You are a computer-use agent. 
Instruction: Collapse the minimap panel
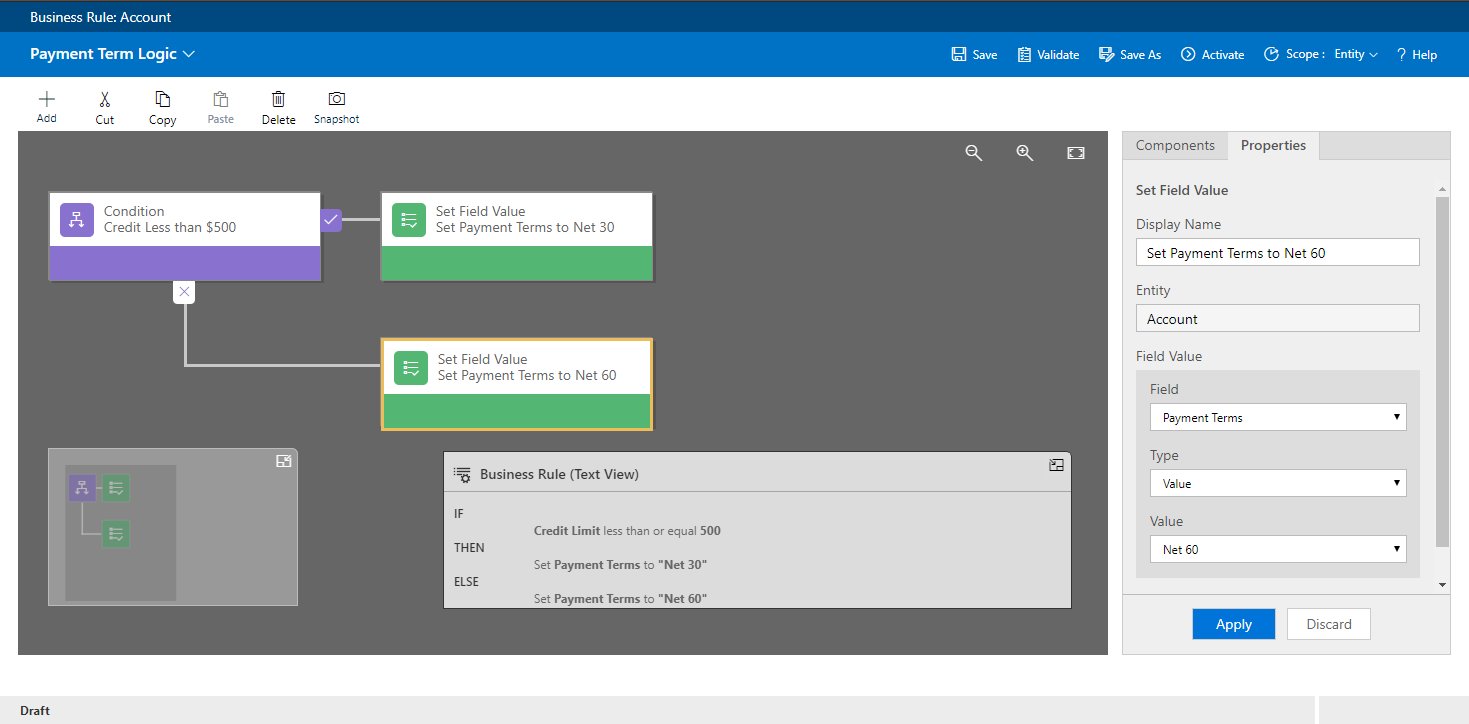click(283, 461)
